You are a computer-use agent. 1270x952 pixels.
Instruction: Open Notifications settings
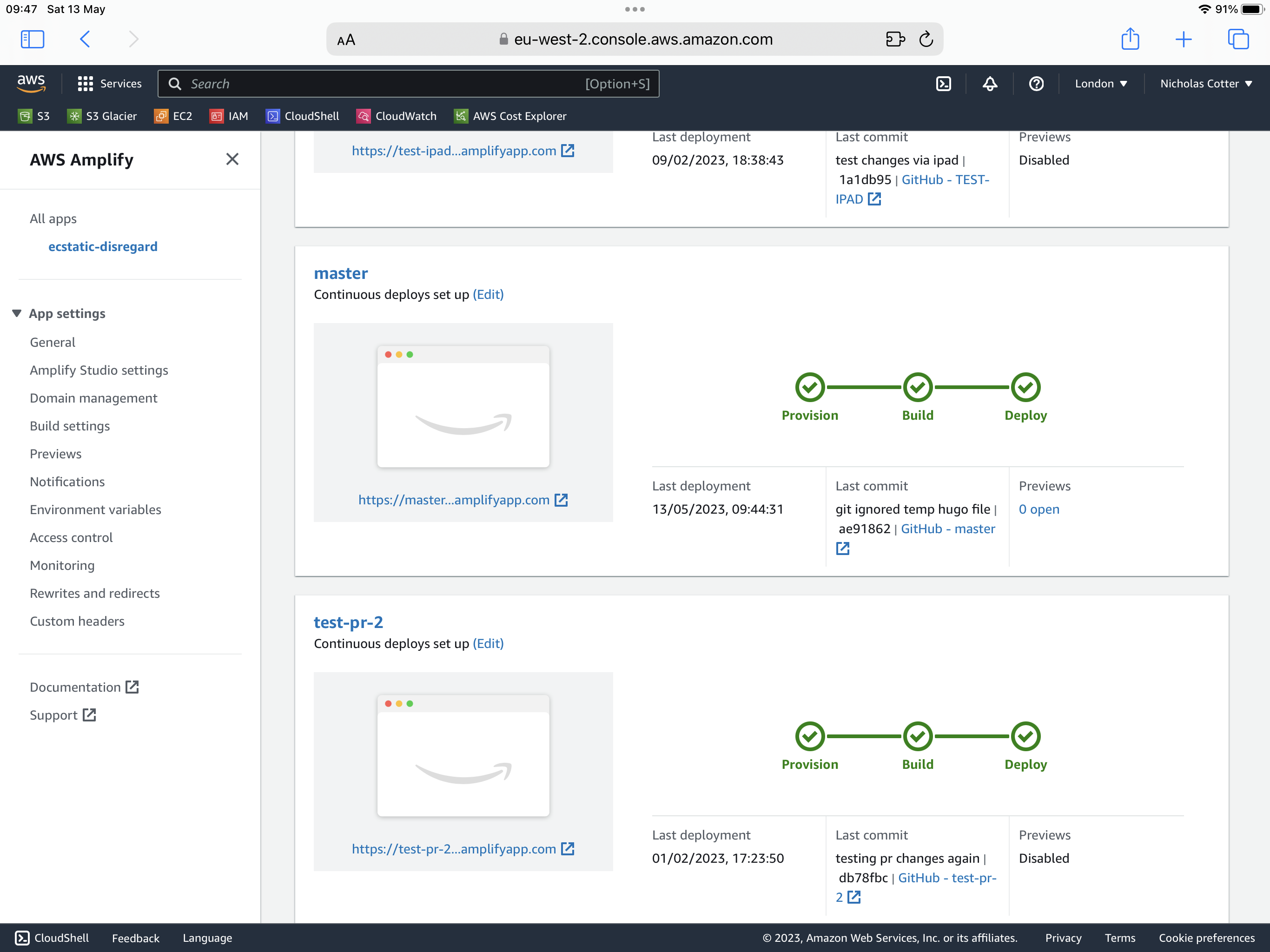pyautogui.click(x=67, y=482)
